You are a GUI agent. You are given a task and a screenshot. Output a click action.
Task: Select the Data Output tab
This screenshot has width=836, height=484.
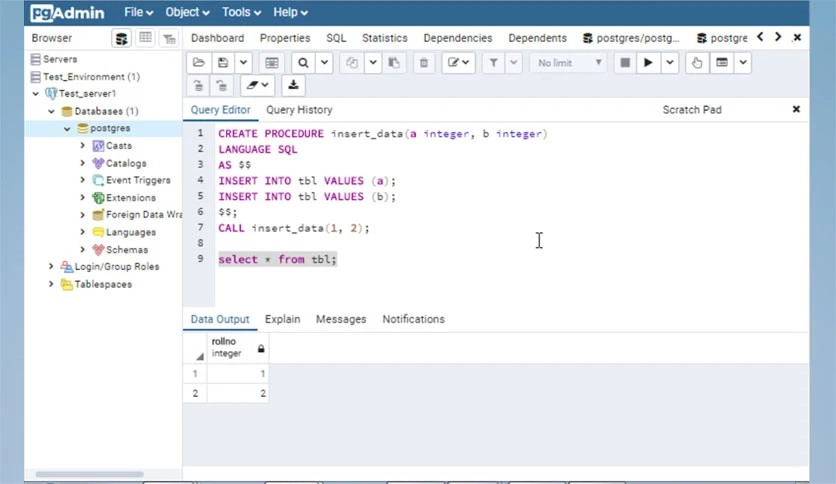click(x=220, y=319)
